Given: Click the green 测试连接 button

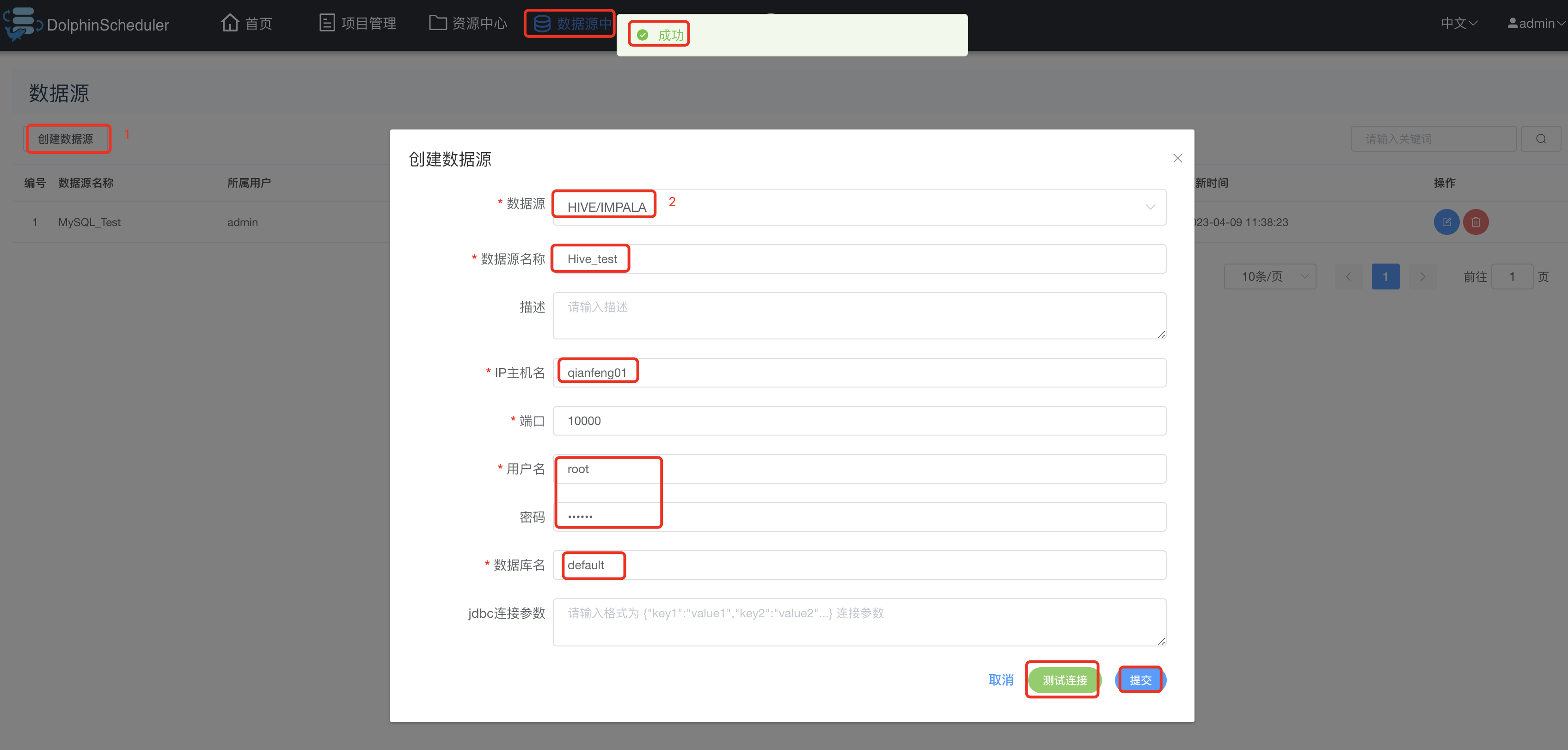Looking at the screenshot, I should (x=1064, y=680).
